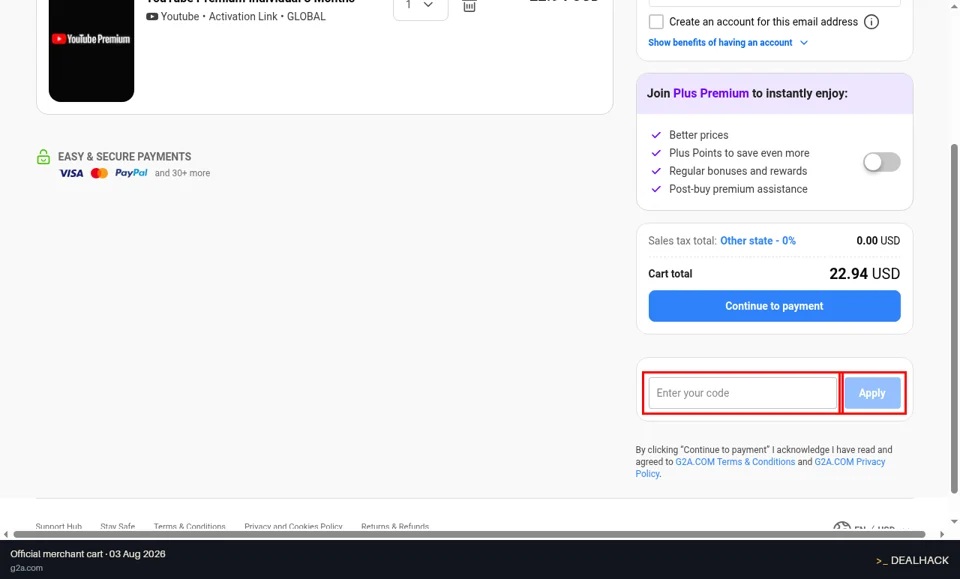Open Support Hub footer link

tap(59, 526)
